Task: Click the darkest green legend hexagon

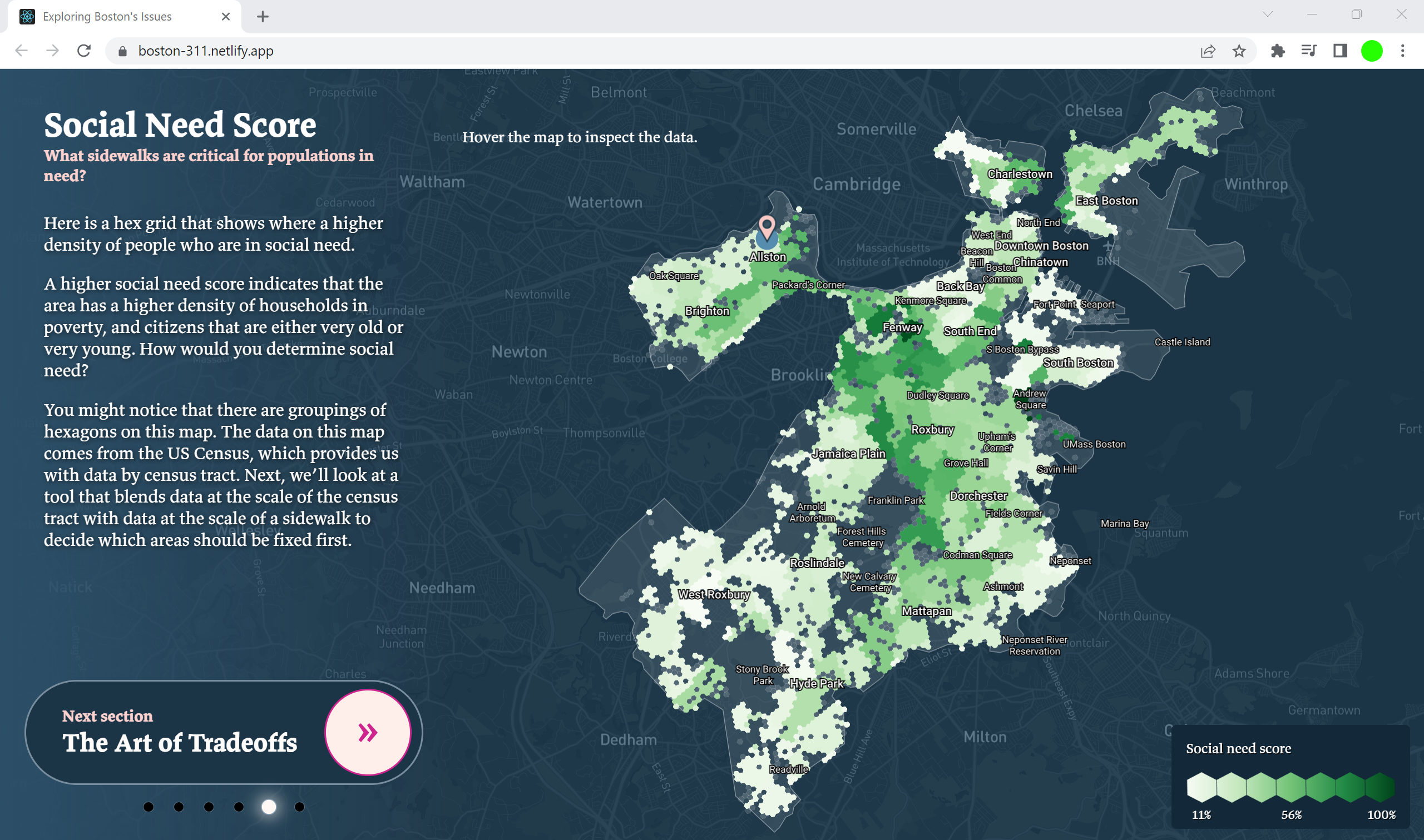Action: (1380, 787)
